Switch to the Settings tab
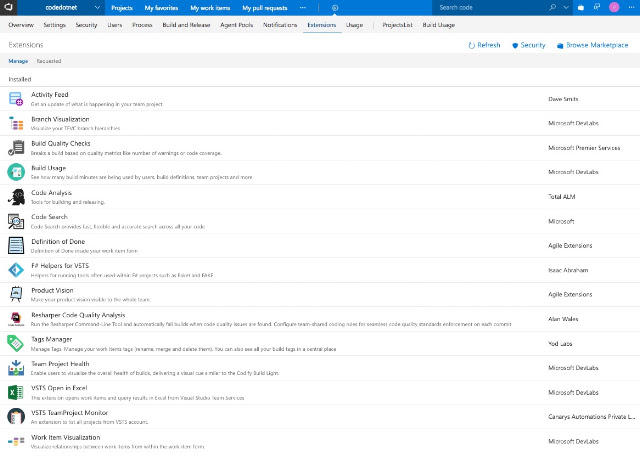The width and height of the screenshot is (640, 464). (x=55, y=25)
